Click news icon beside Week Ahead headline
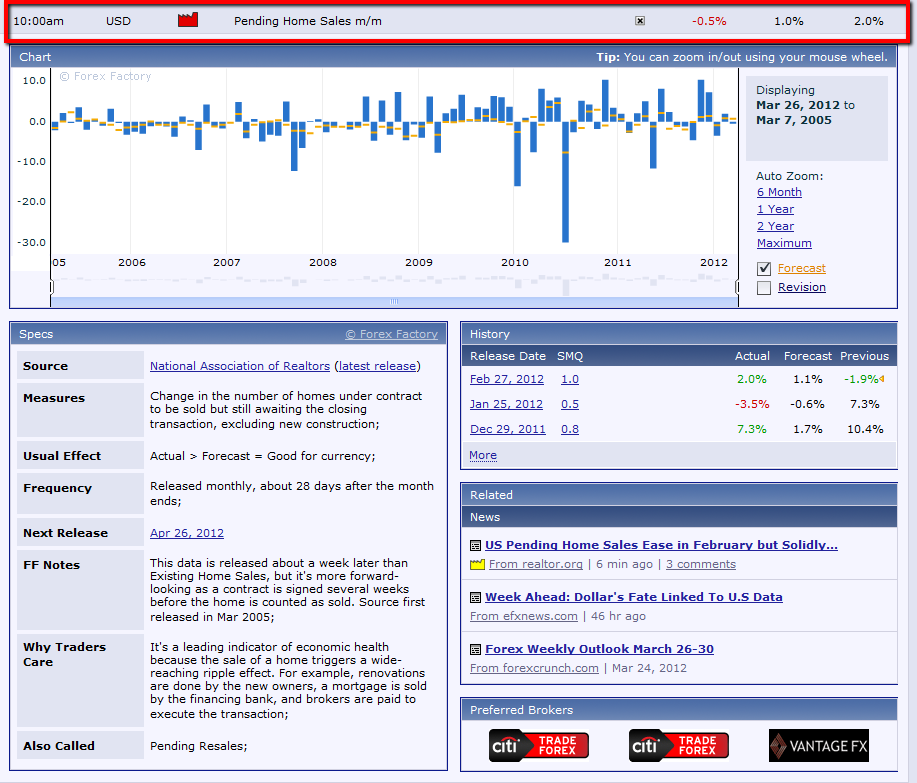This screenshot has width=917, height=783. coord(475,598)
